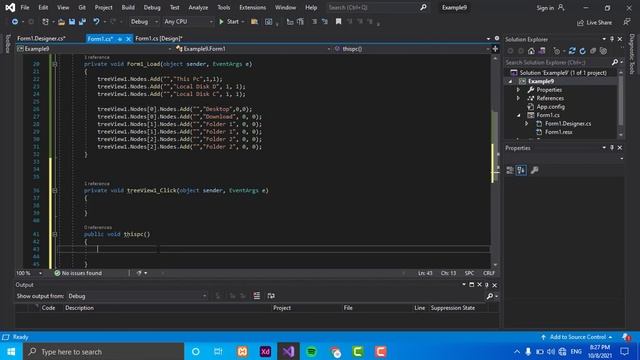
Task: Save the current file with the disk icon
Action: [x=72, y=22]
